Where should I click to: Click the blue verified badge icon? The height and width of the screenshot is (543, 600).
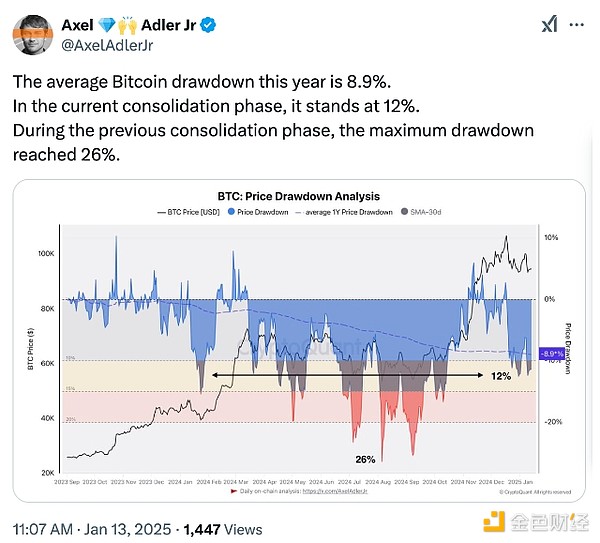coord(208,25)
